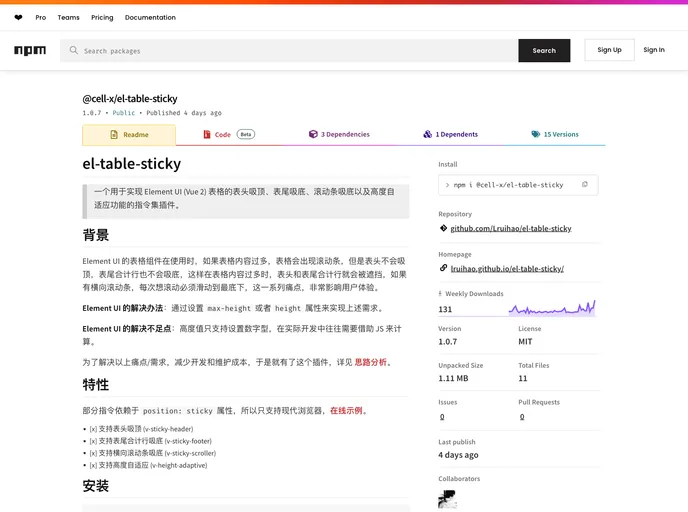Open the 思路分析 red link
The width and height of the screenshot is (688, 512).
click(x=371, y=362)
